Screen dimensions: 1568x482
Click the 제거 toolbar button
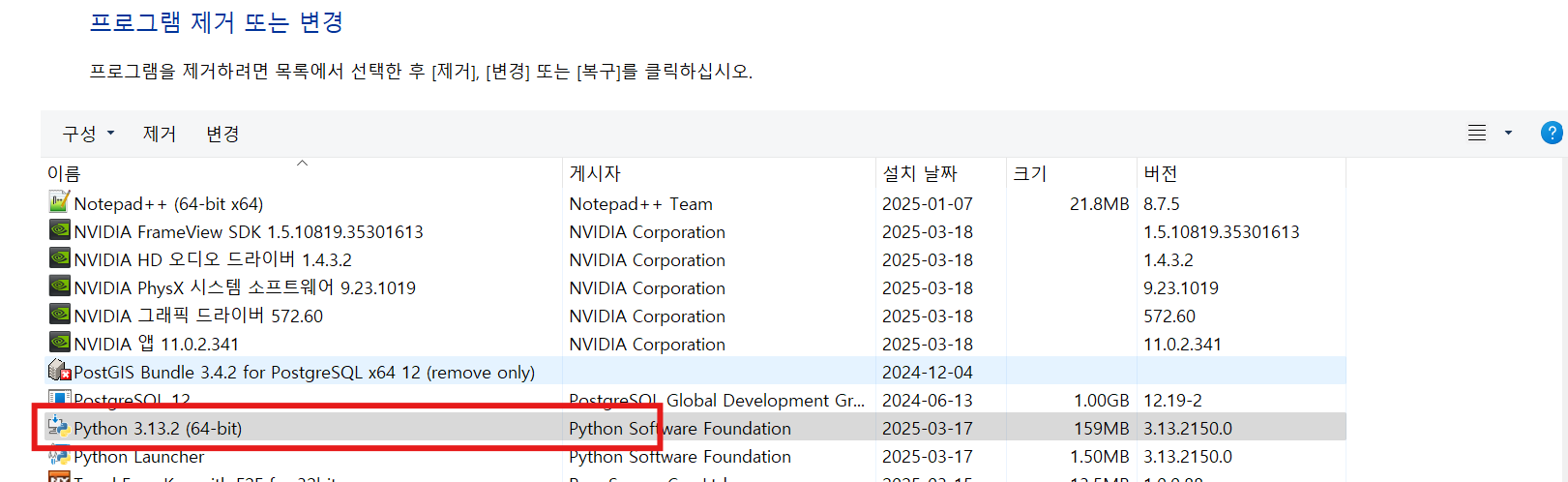tap(160, 134)
